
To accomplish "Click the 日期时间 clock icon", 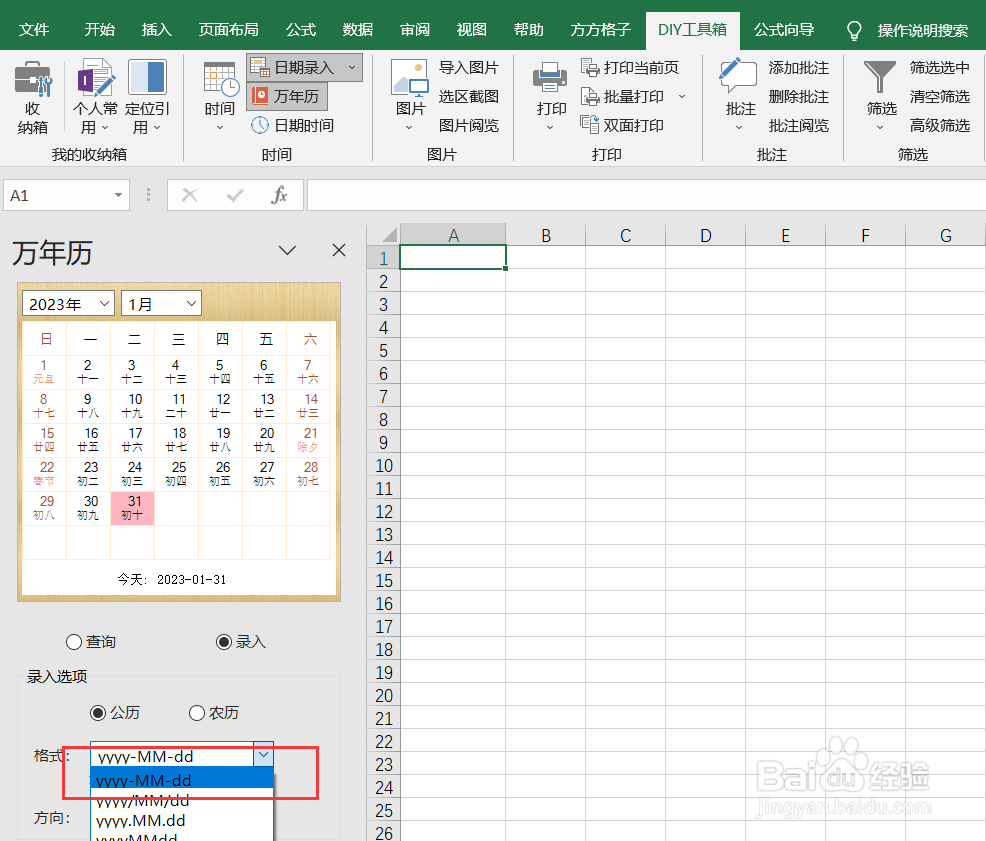I will [260, 125].
